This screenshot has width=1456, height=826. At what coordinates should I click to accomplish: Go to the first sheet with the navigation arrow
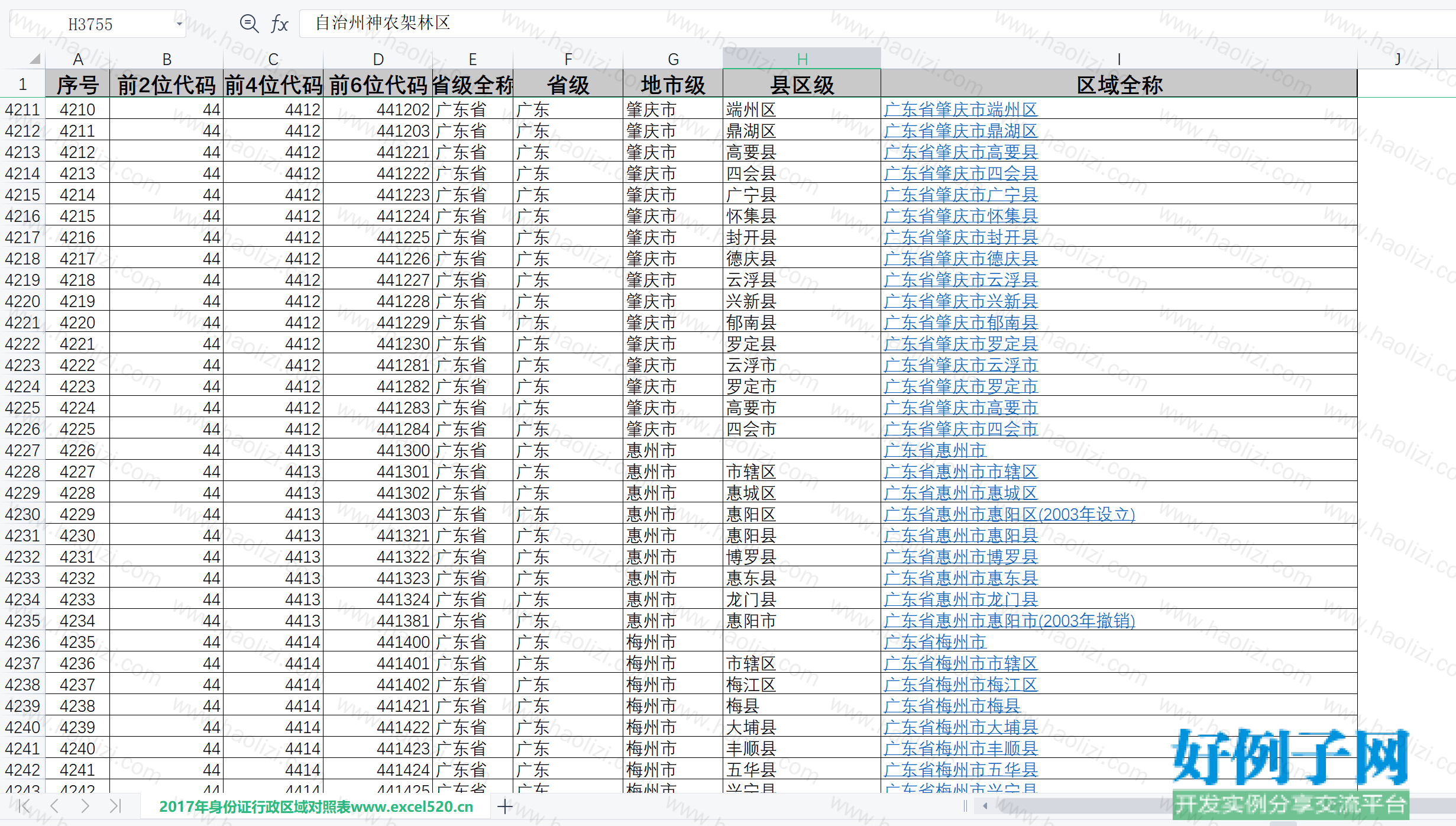24,806
